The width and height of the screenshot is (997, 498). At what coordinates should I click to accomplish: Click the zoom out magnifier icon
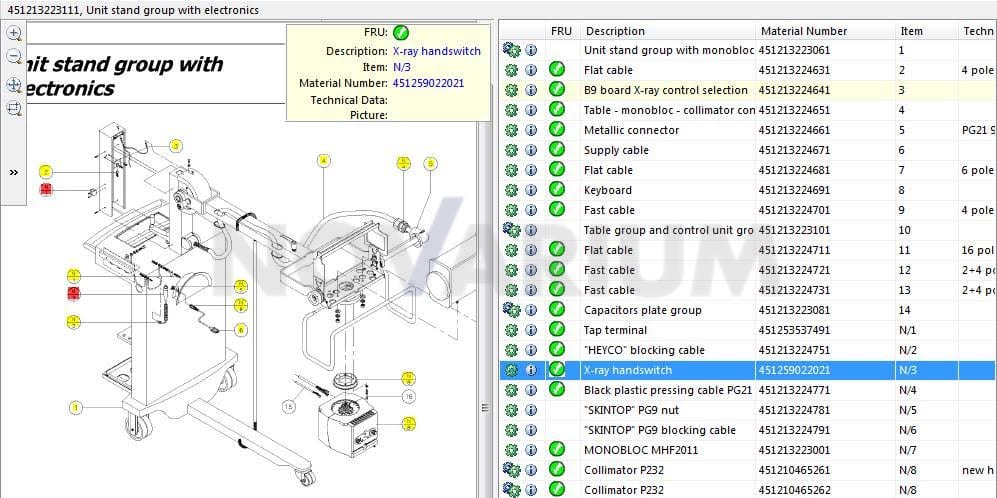pyautogui.click(x=13, y=57)
